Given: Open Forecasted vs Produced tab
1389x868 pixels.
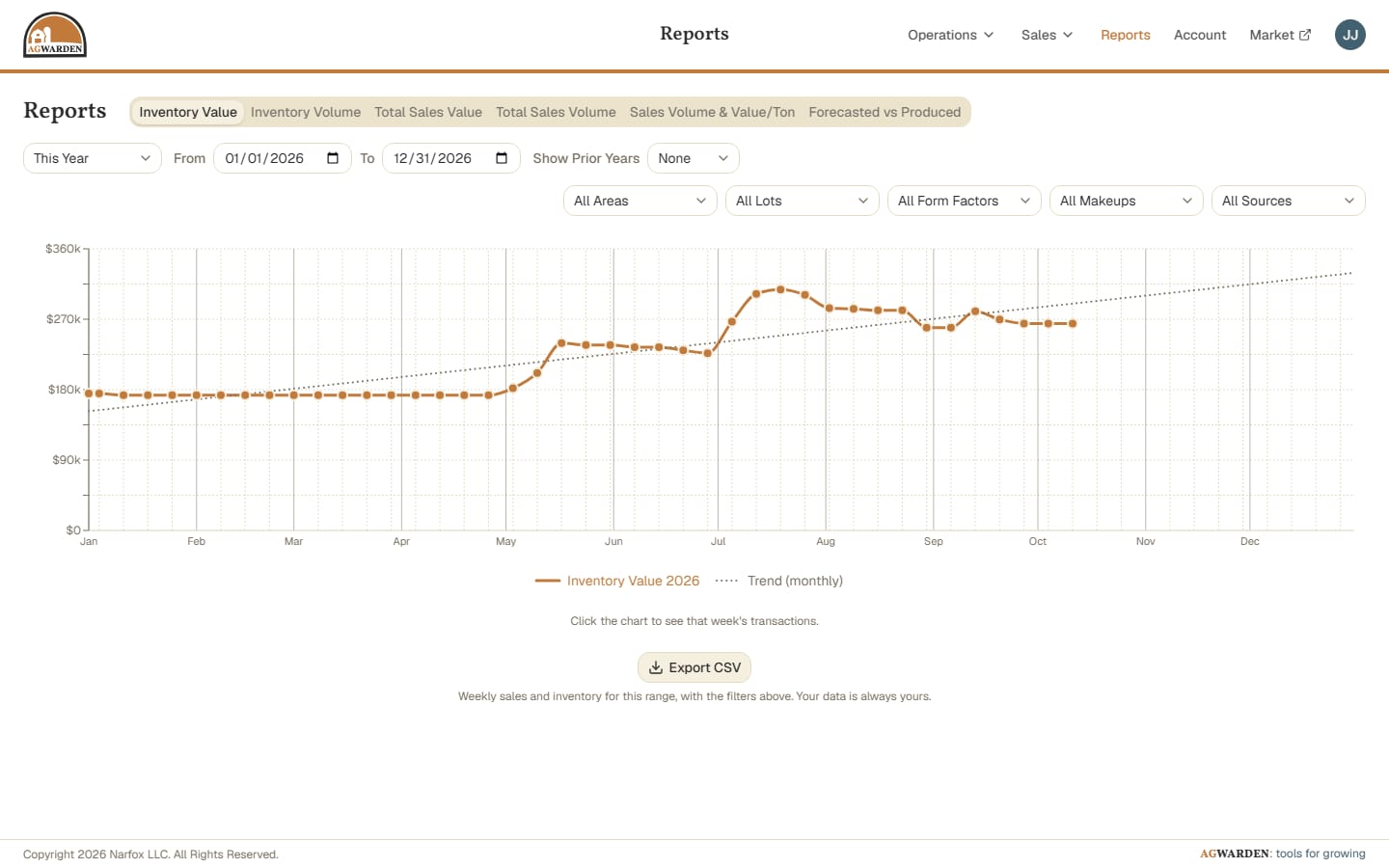Looking at the screenshot, I should point(885,112).
